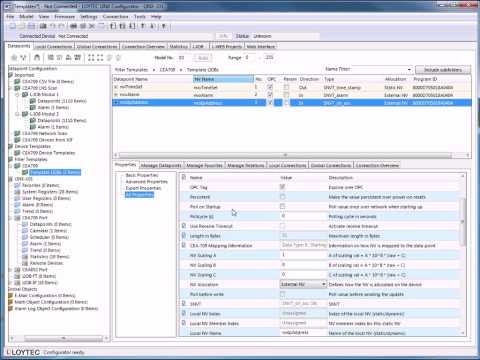Select CEA709 CSV File tree node icon
480x360 pixels.
point(17,81)
